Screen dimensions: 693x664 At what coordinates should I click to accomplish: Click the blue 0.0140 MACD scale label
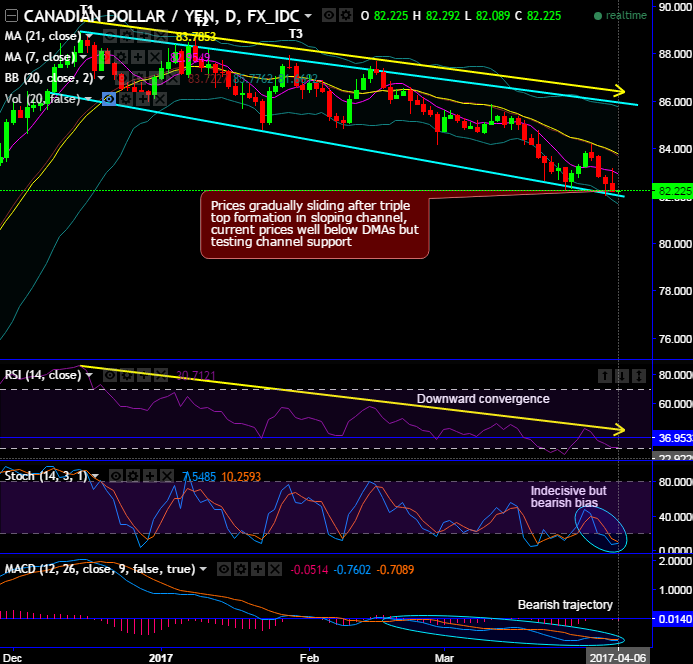tap(672, 619)
